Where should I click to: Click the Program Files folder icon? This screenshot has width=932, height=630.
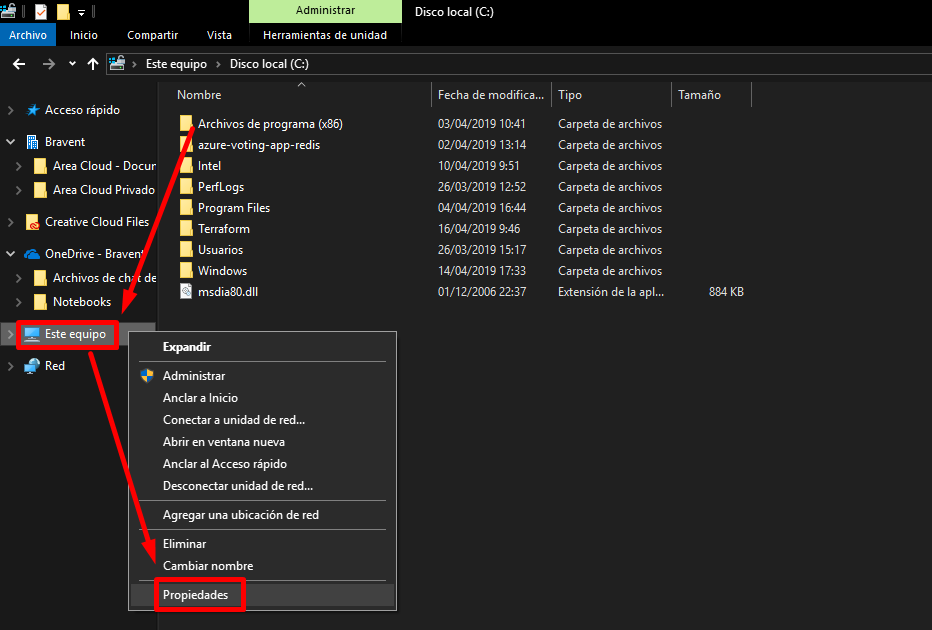coord(186,208)
